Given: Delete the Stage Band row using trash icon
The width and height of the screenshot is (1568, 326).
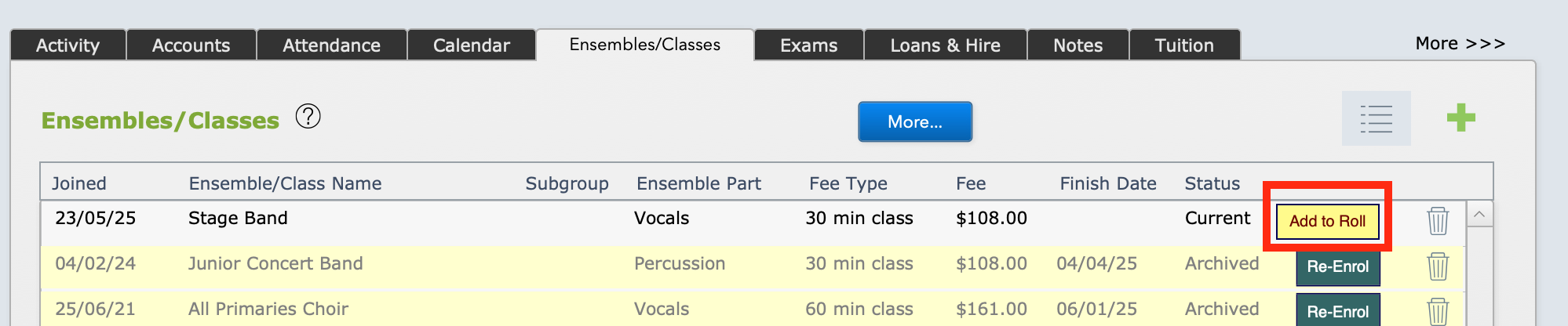Looking at the screenshot, I should click(1438, 221).
